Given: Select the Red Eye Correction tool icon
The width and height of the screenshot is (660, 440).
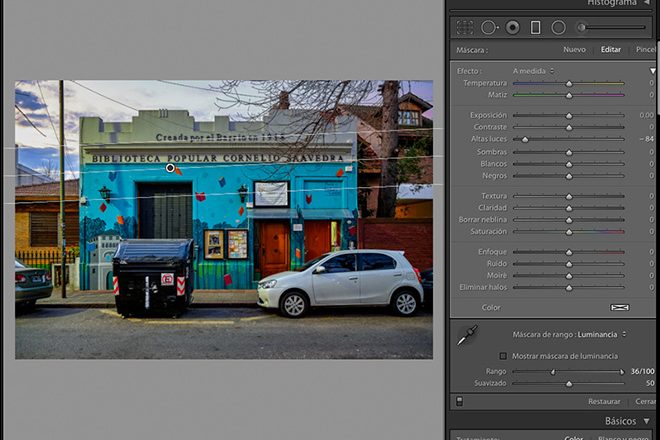Looking at the screenshot, I should pos(512,27).
